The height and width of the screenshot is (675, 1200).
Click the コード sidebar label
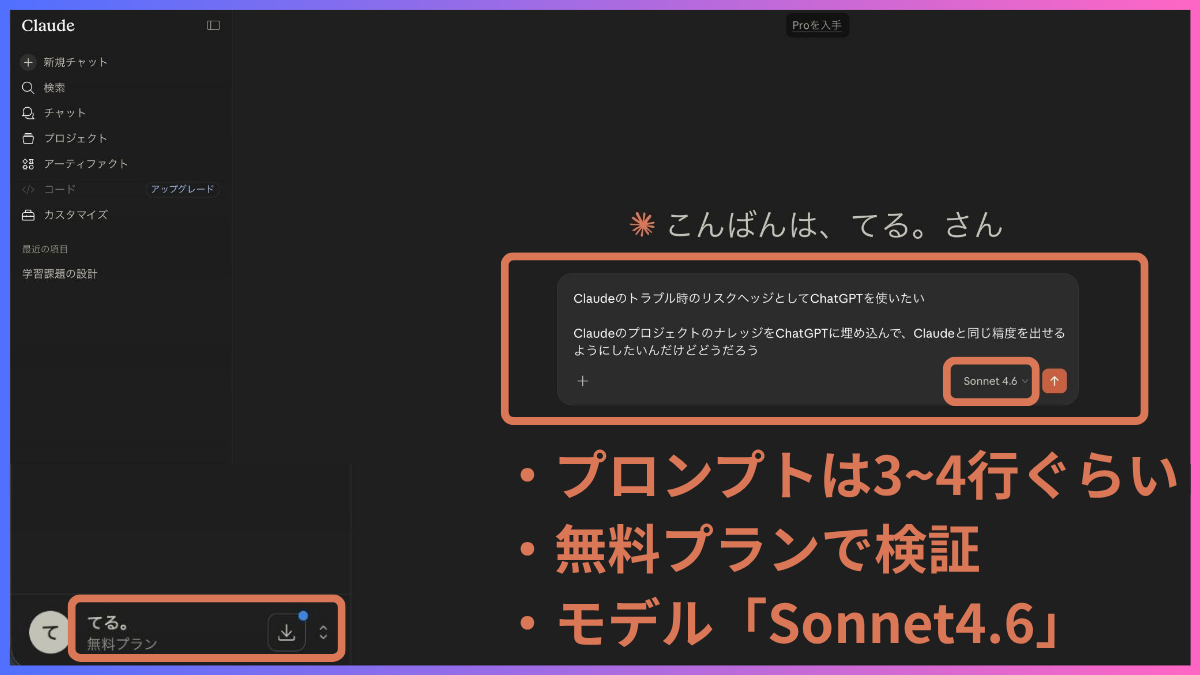point(59,189)
